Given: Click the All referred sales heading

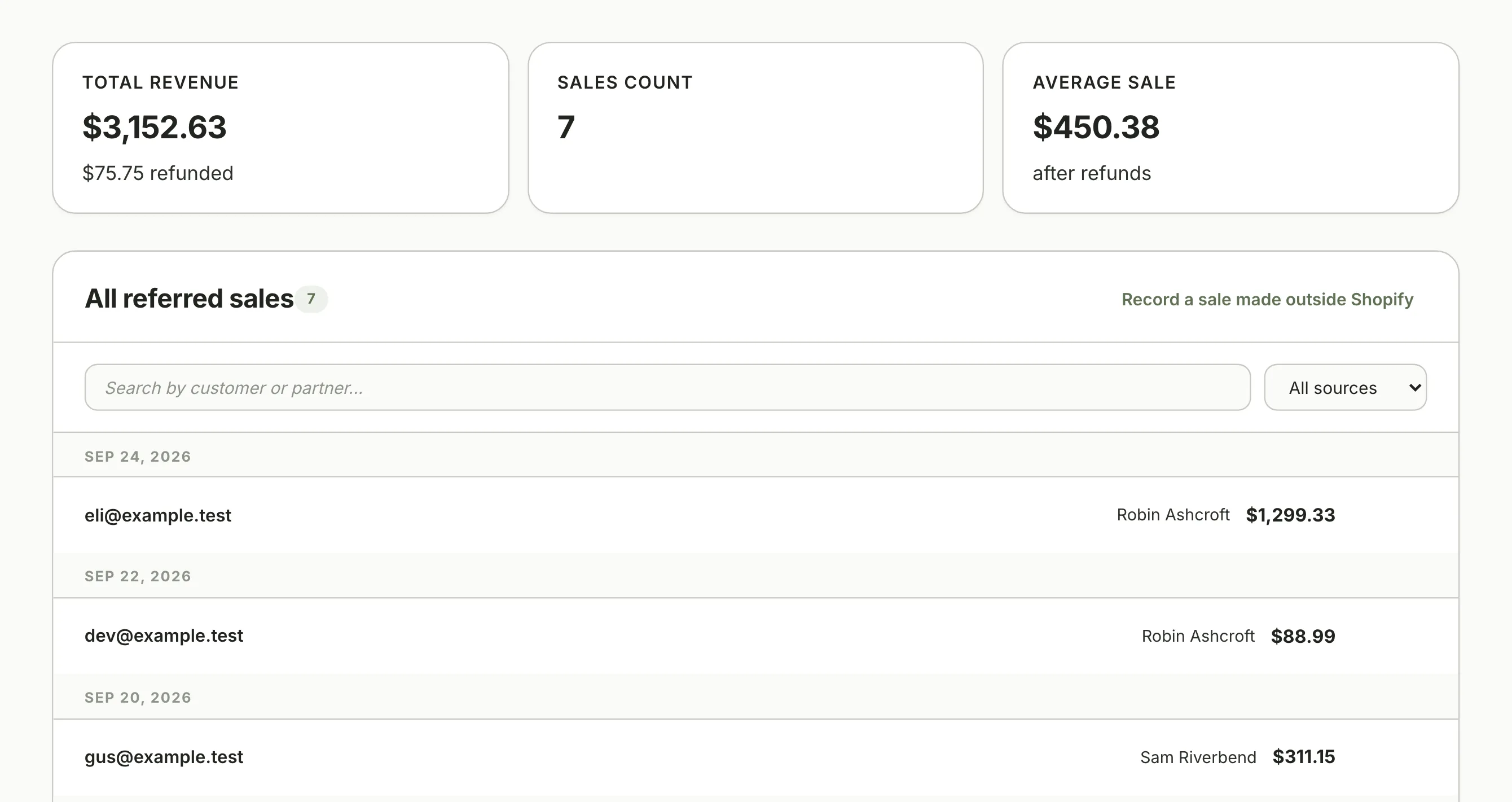Looking at the screenshot, I should (x=189, y=299).
